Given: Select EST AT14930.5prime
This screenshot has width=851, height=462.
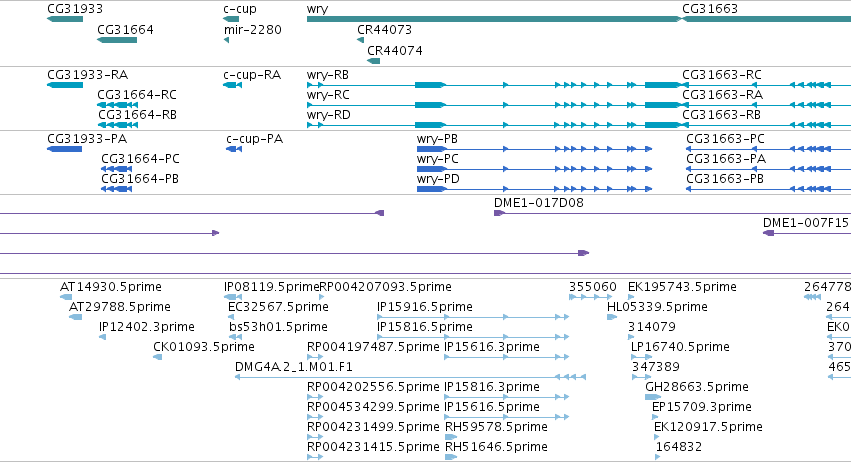Looking at the screenshot, I should tap(66, 297).
